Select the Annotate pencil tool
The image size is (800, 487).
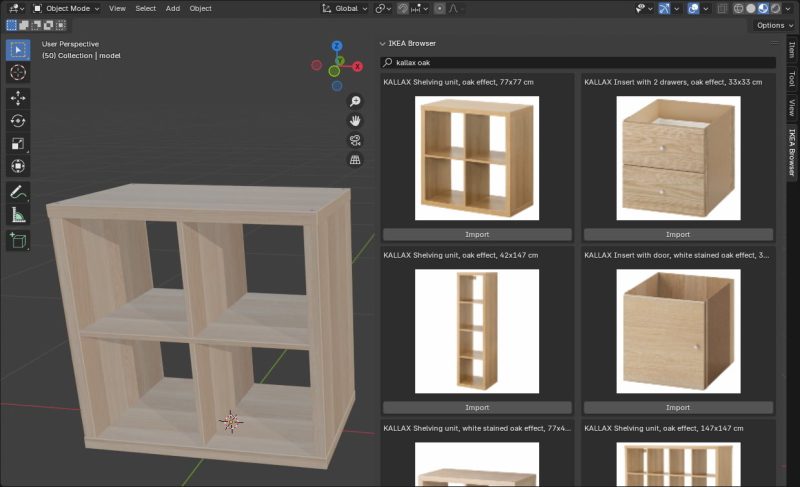coord(18,191)
